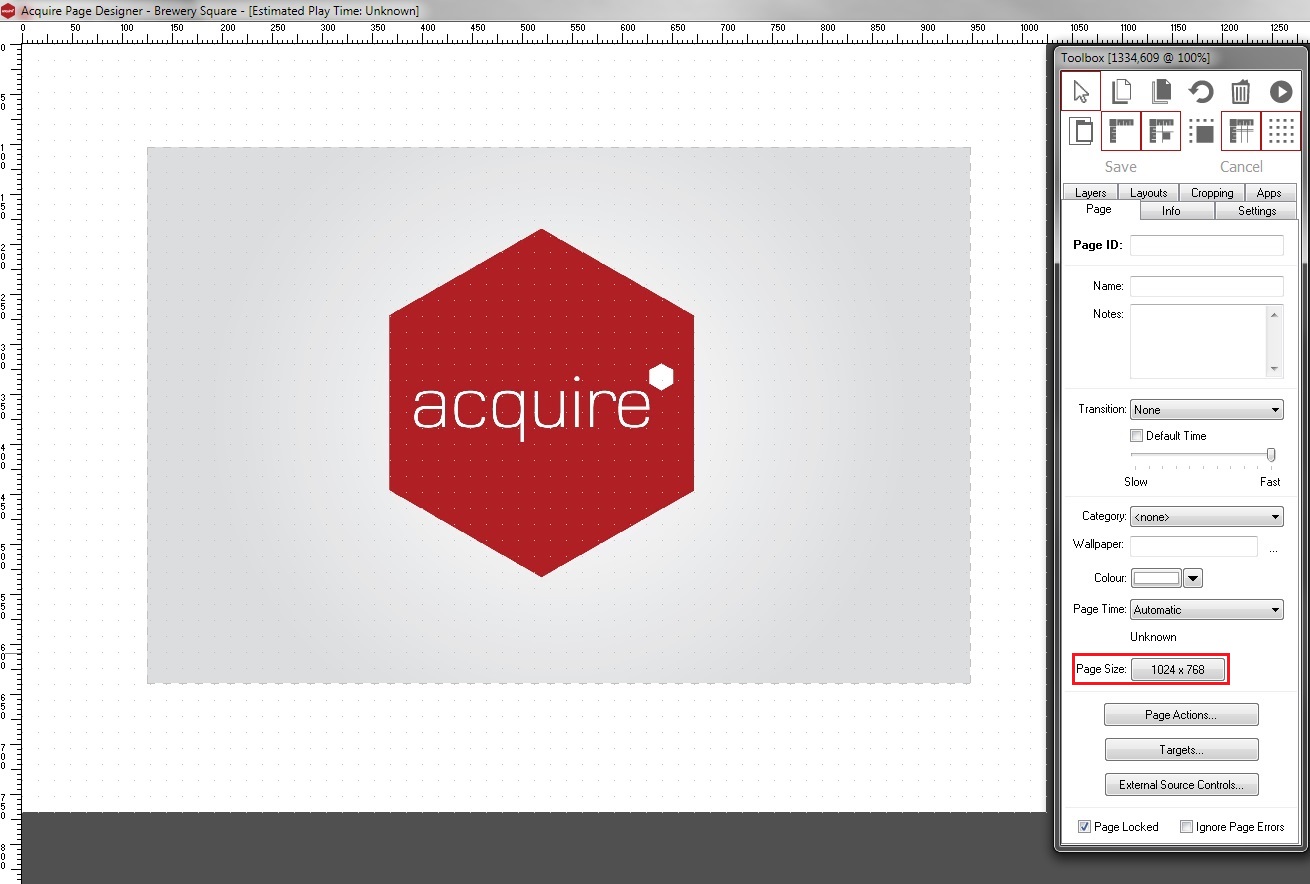Toggle the dotted grid icon

coord(1281,131)
